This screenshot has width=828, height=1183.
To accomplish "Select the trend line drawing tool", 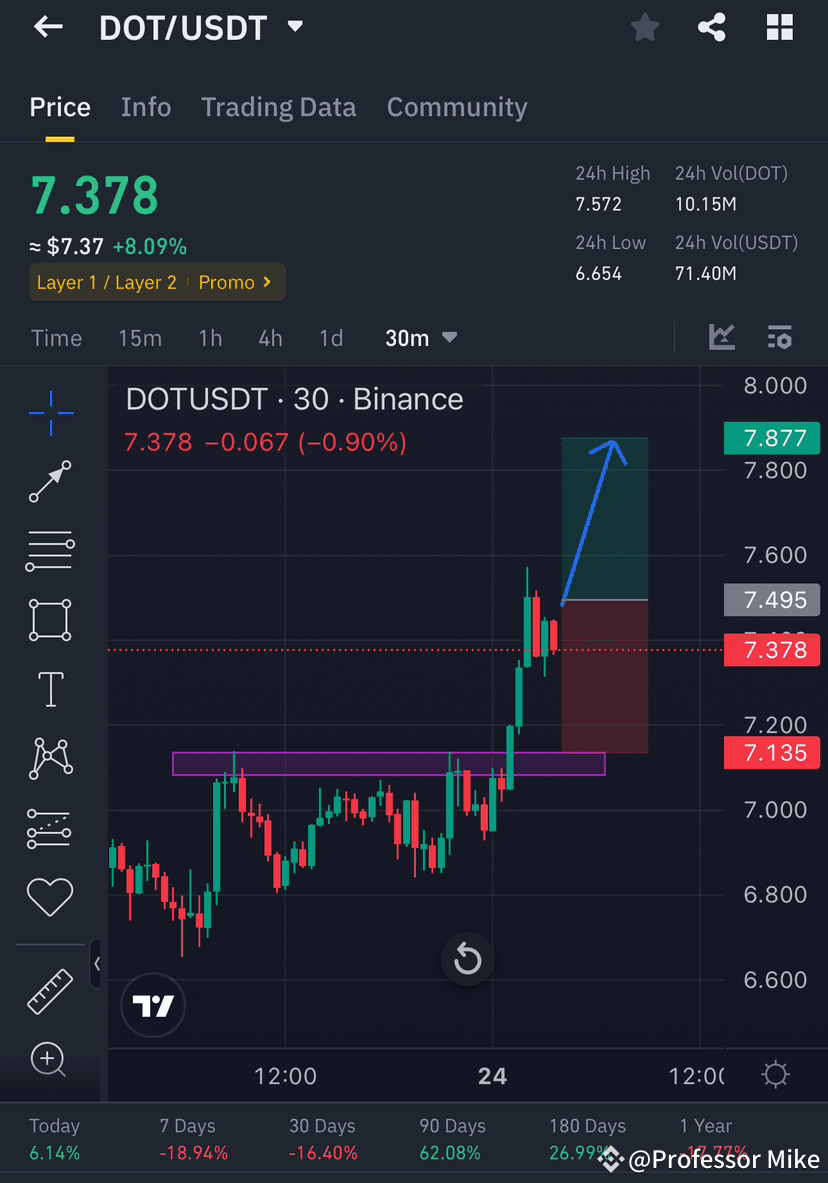I will (x=50, y=482).
